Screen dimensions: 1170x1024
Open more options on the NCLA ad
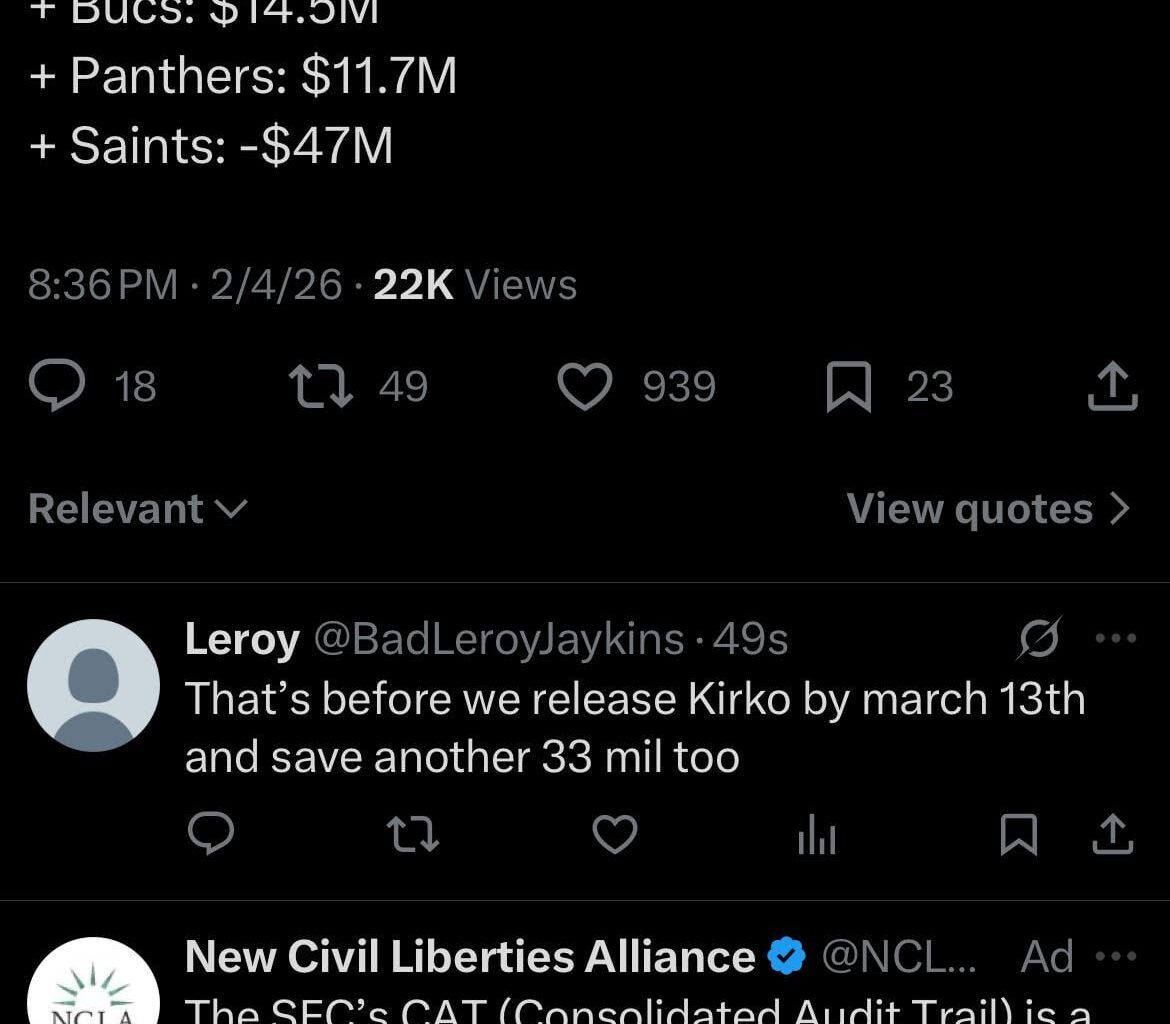click(x=1116, y=957)
